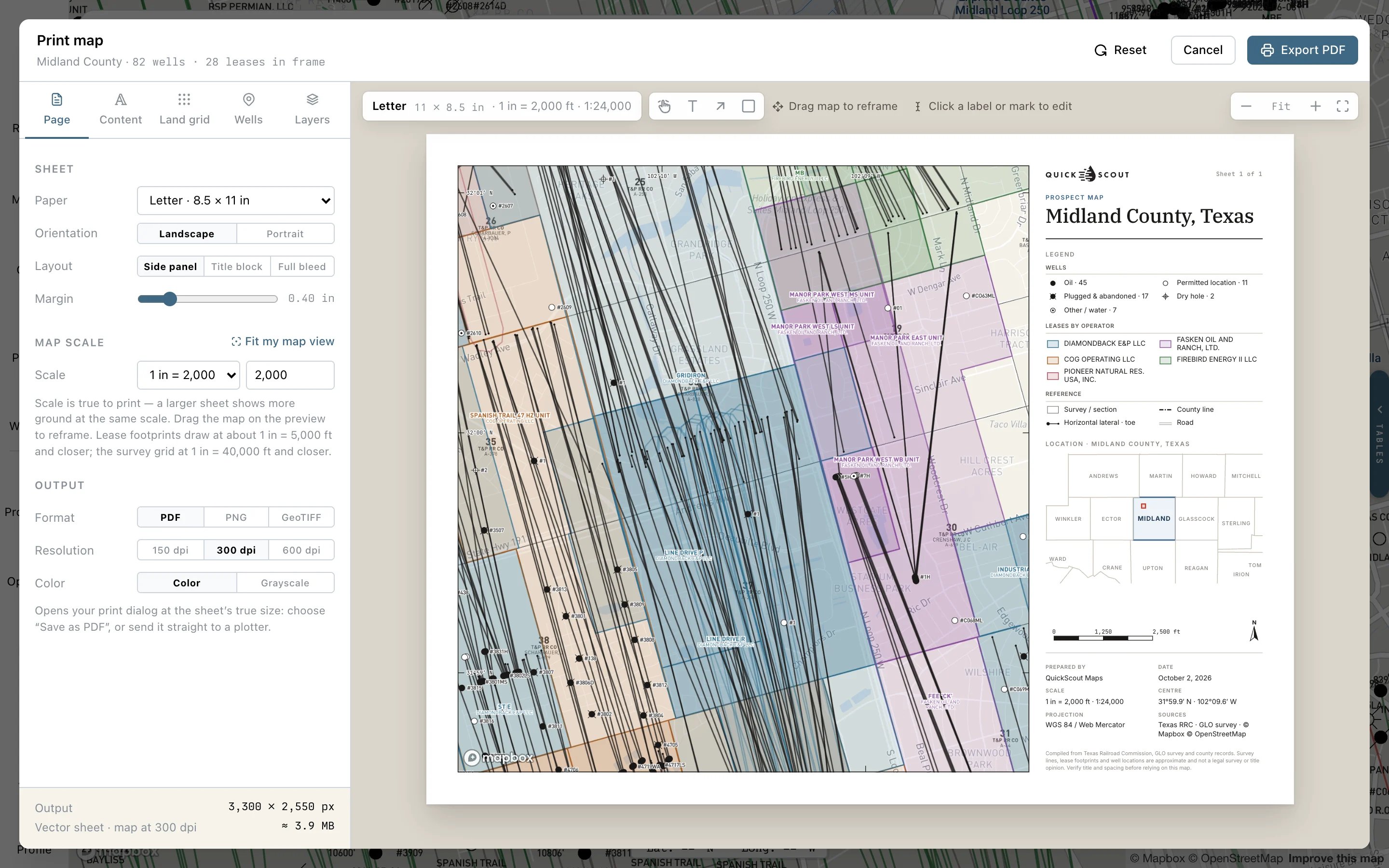Select PNG output format
Screen dimensions: 1389x868
236,517
